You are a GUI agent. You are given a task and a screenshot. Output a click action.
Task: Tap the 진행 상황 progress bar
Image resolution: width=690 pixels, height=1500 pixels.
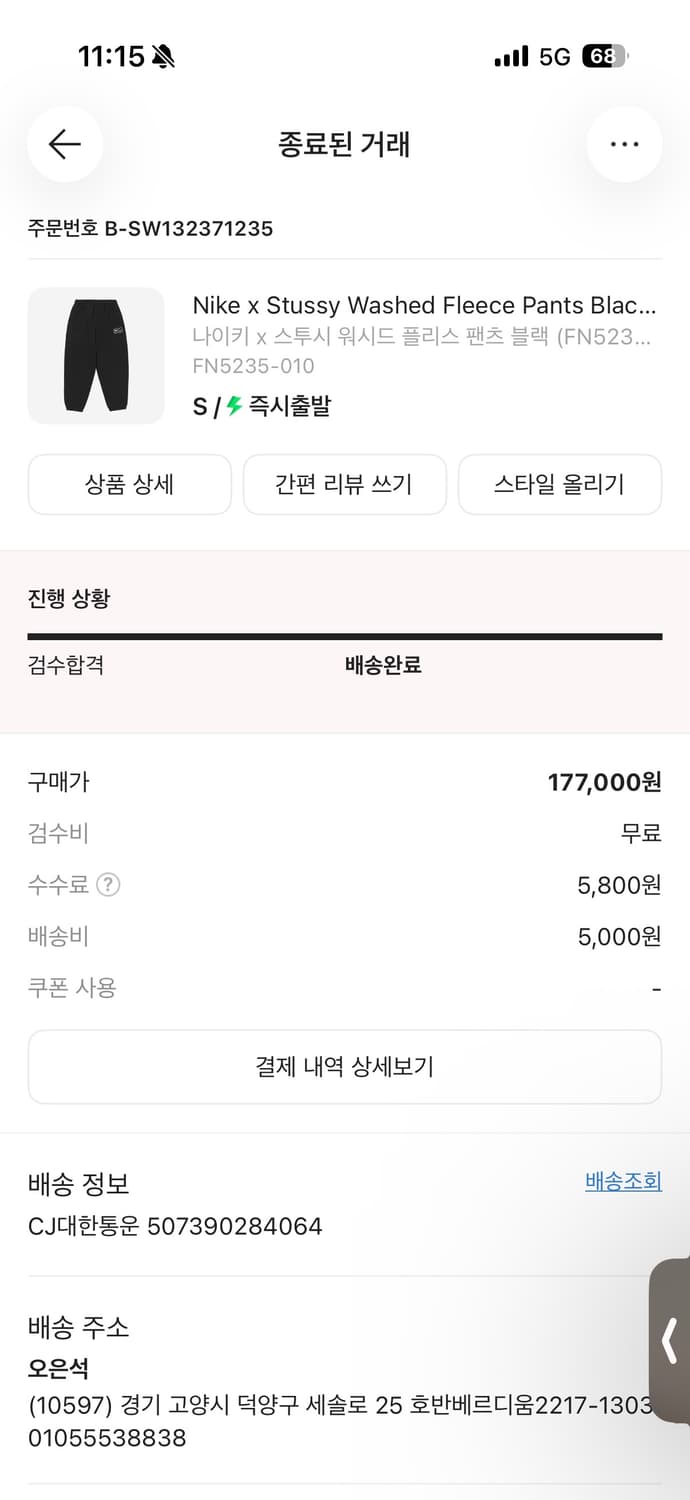pyautogui.click(x=345, y=636)
